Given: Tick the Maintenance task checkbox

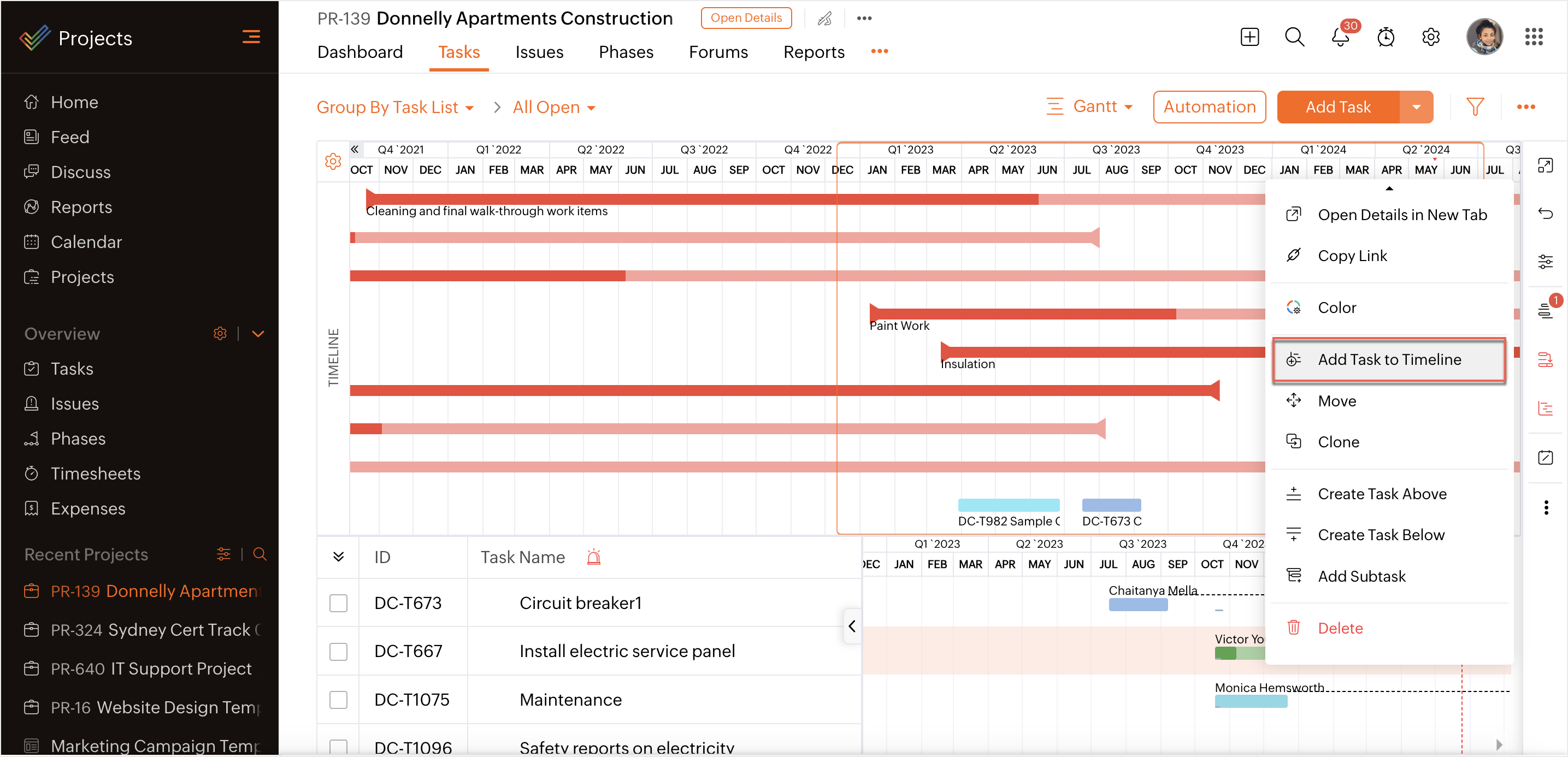Looking at the screenshot, I should point(338,700).
